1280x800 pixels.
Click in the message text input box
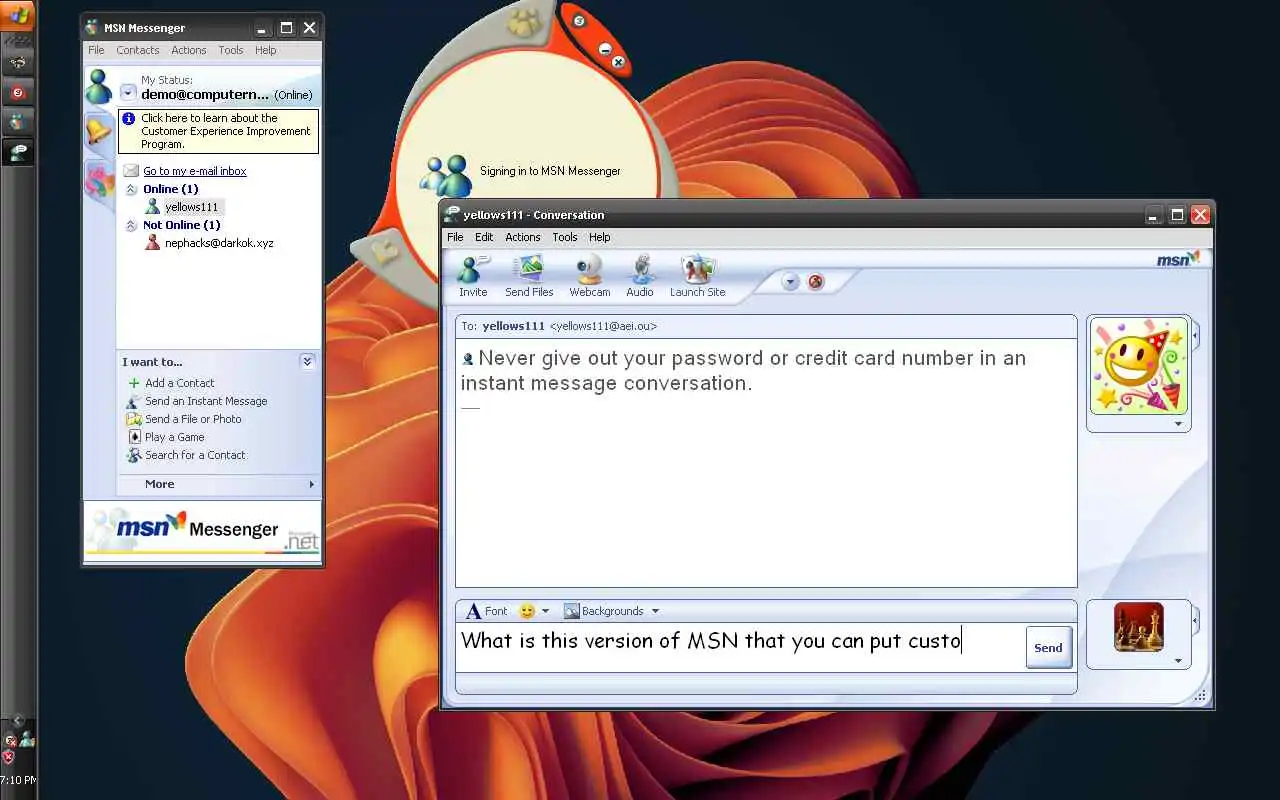coord(740,646)
